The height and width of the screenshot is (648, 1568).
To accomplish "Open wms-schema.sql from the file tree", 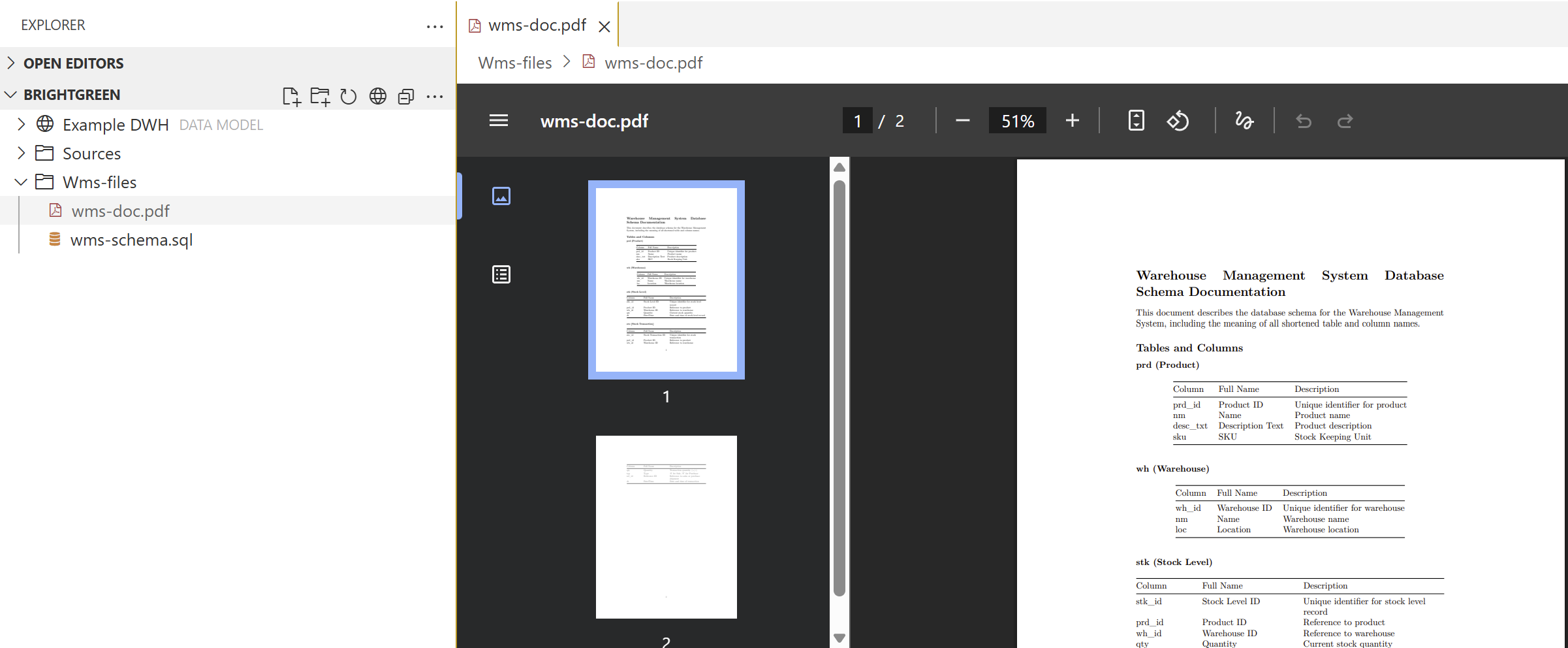I will pyautogui.click(x=131, y=240).
